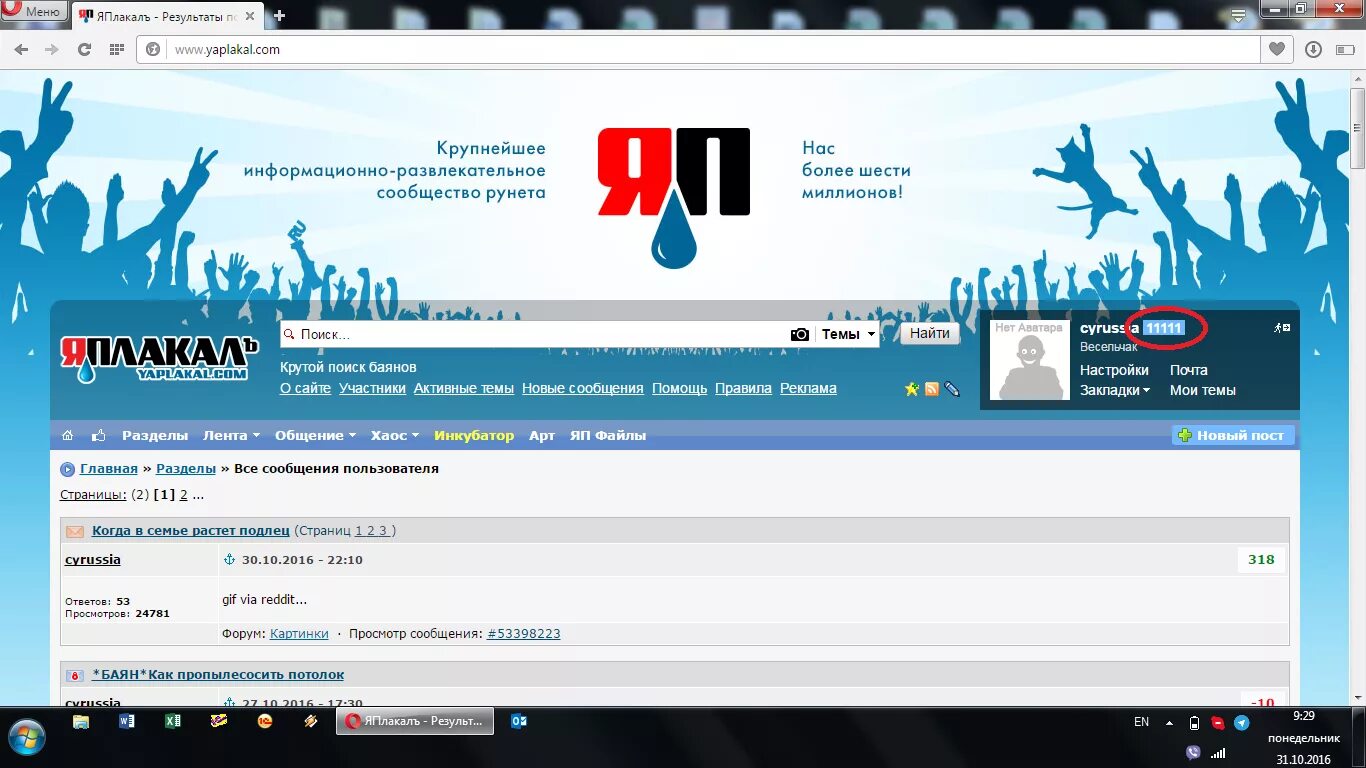Screen dimensions: 1366x768
Task: Open the ЯП Файлы menu item
Action: [608, 435]
